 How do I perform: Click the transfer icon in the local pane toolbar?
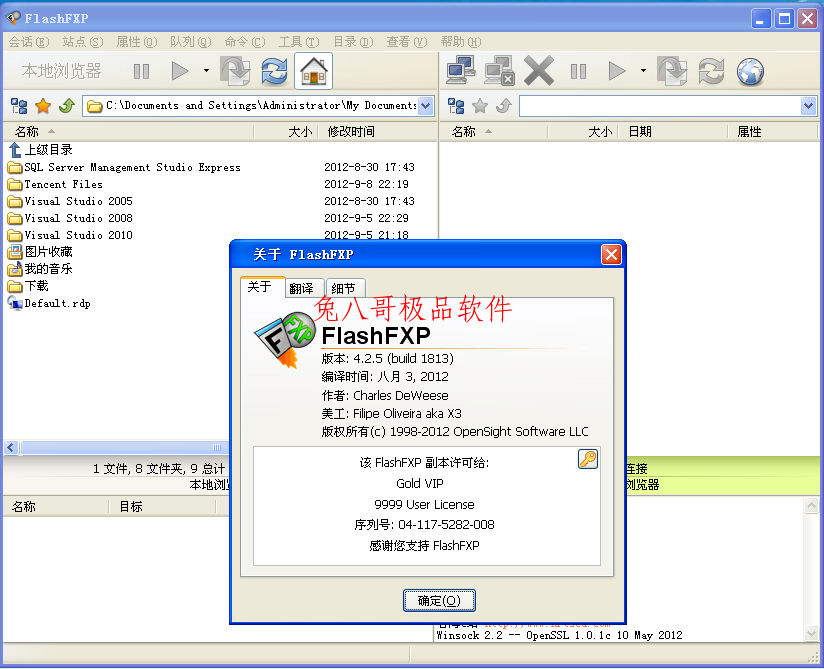pyautogui.click(x=235, y=71)
